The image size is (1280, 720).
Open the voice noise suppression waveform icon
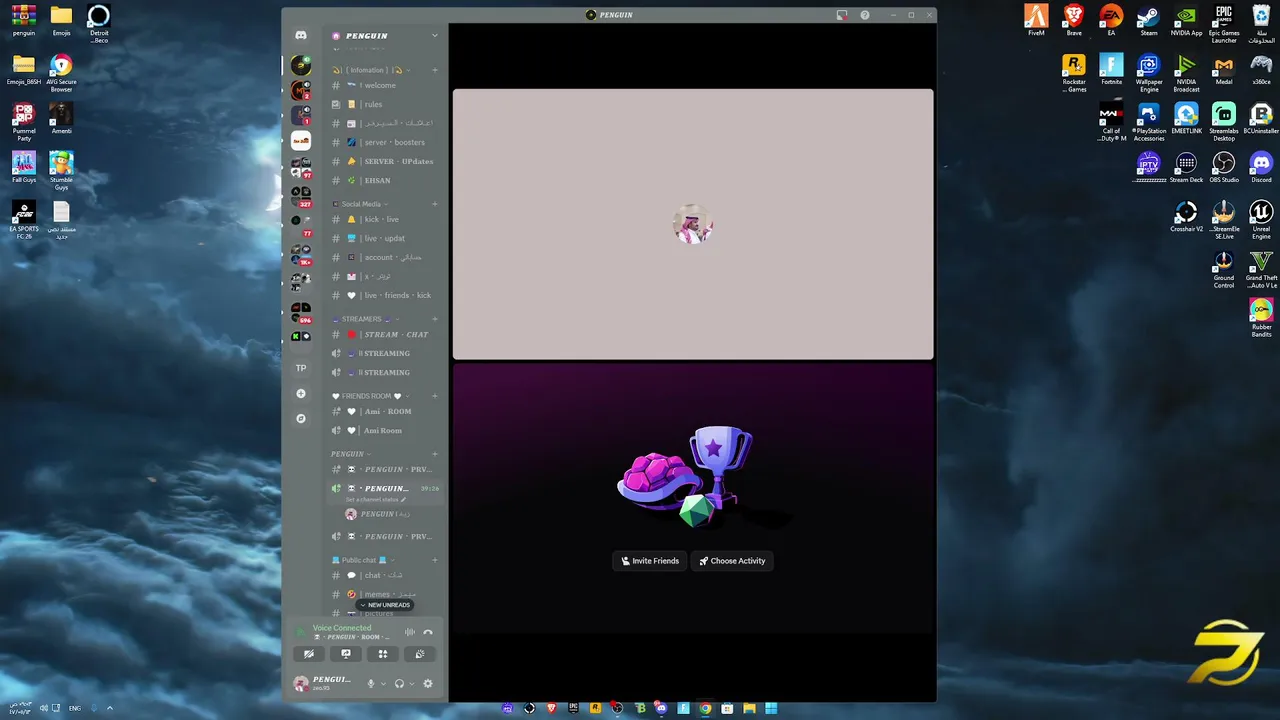point(409,632)
